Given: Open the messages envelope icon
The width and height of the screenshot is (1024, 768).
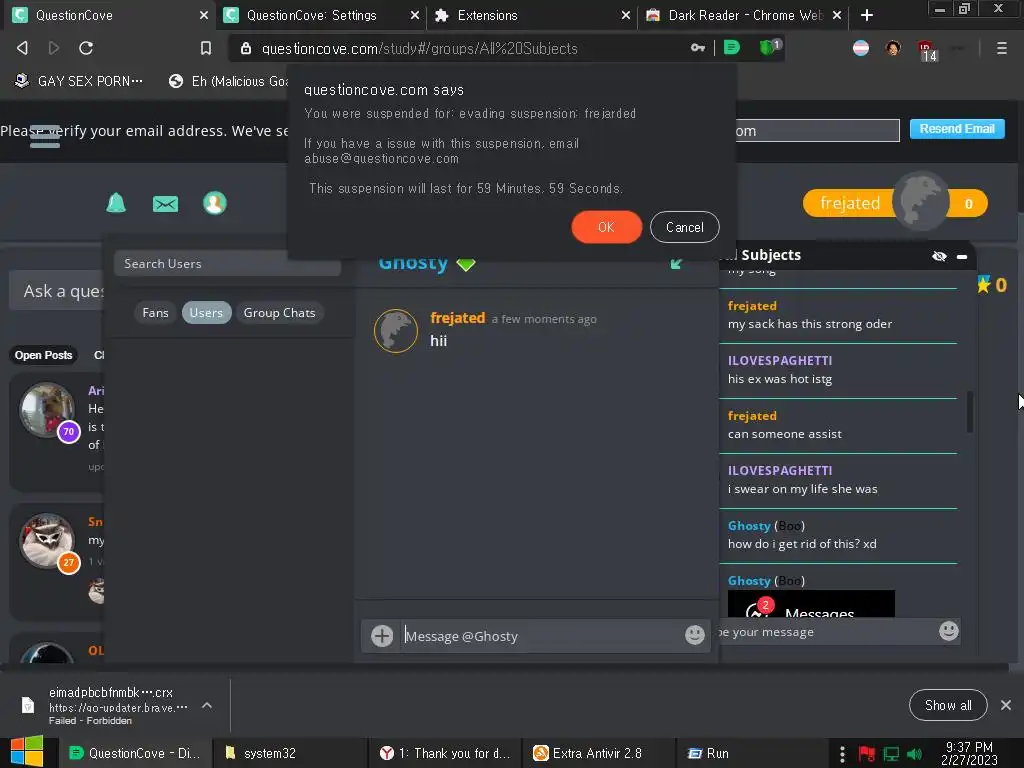Looking at the screenshot, I should 165,204.
